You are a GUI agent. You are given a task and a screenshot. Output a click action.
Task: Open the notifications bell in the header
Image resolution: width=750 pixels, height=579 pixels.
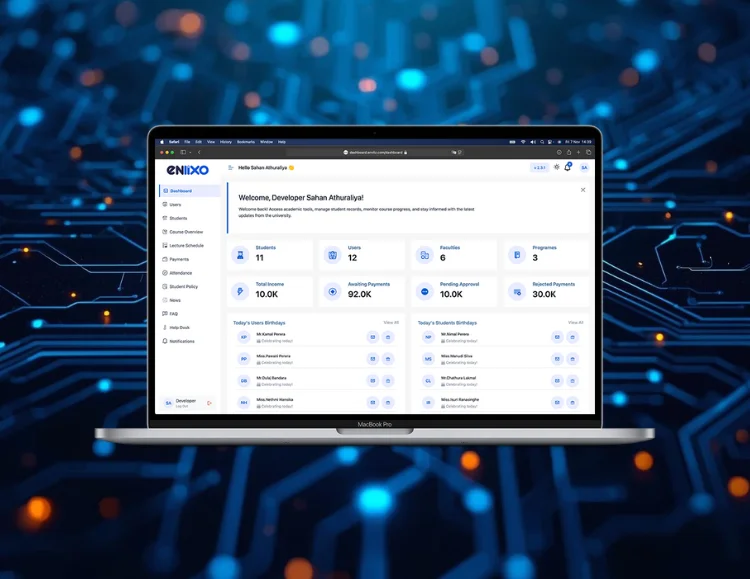pos(569,168)
